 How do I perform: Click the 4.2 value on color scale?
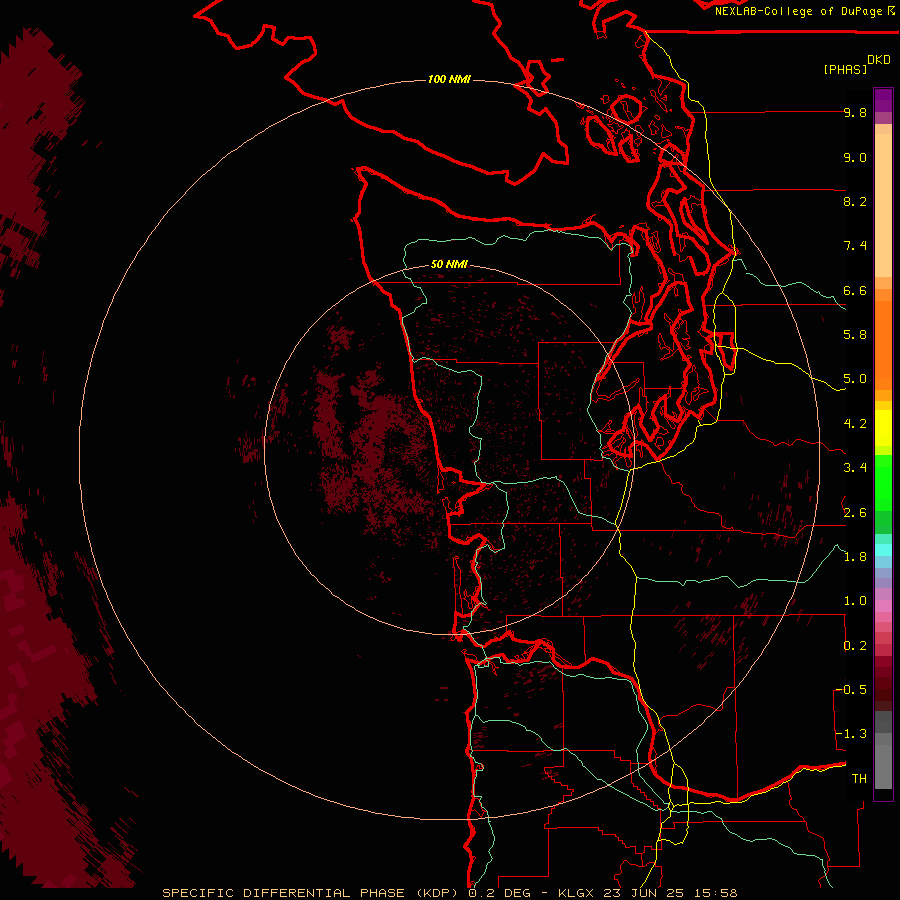click(x=855, y=424)
